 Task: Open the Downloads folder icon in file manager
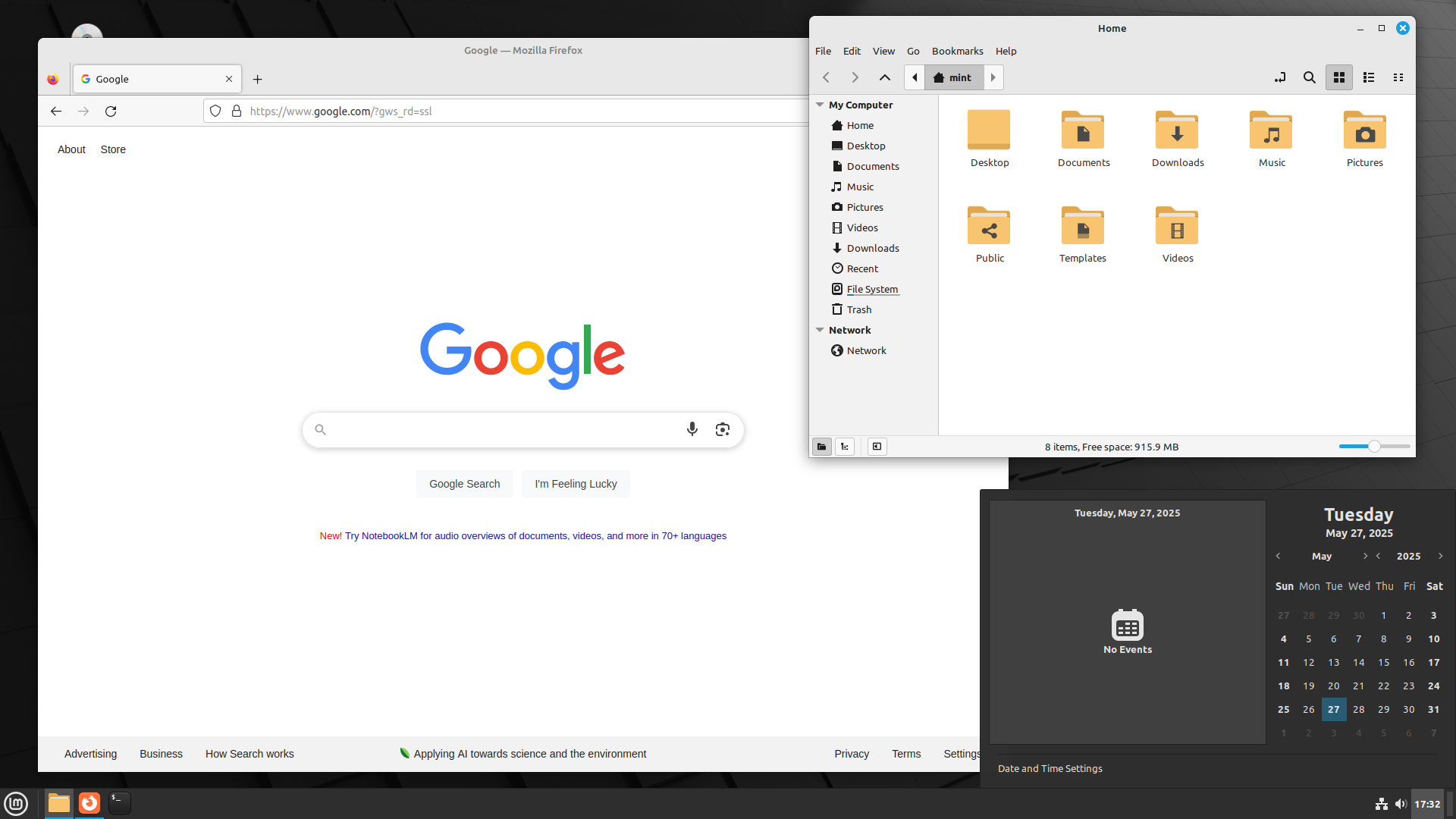pos(1177,130)
